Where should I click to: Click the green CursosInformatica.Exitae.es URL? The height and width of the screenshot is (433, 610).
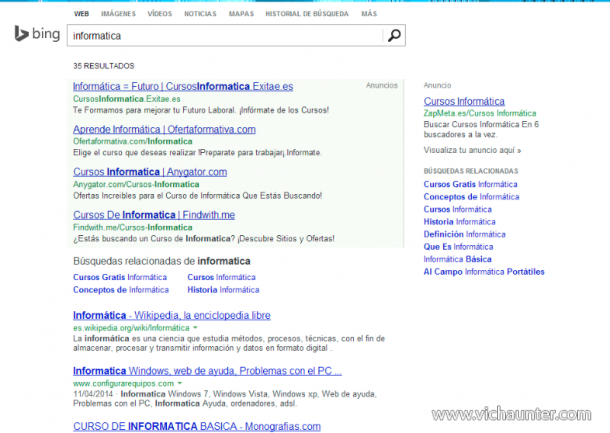coord(127,99)
